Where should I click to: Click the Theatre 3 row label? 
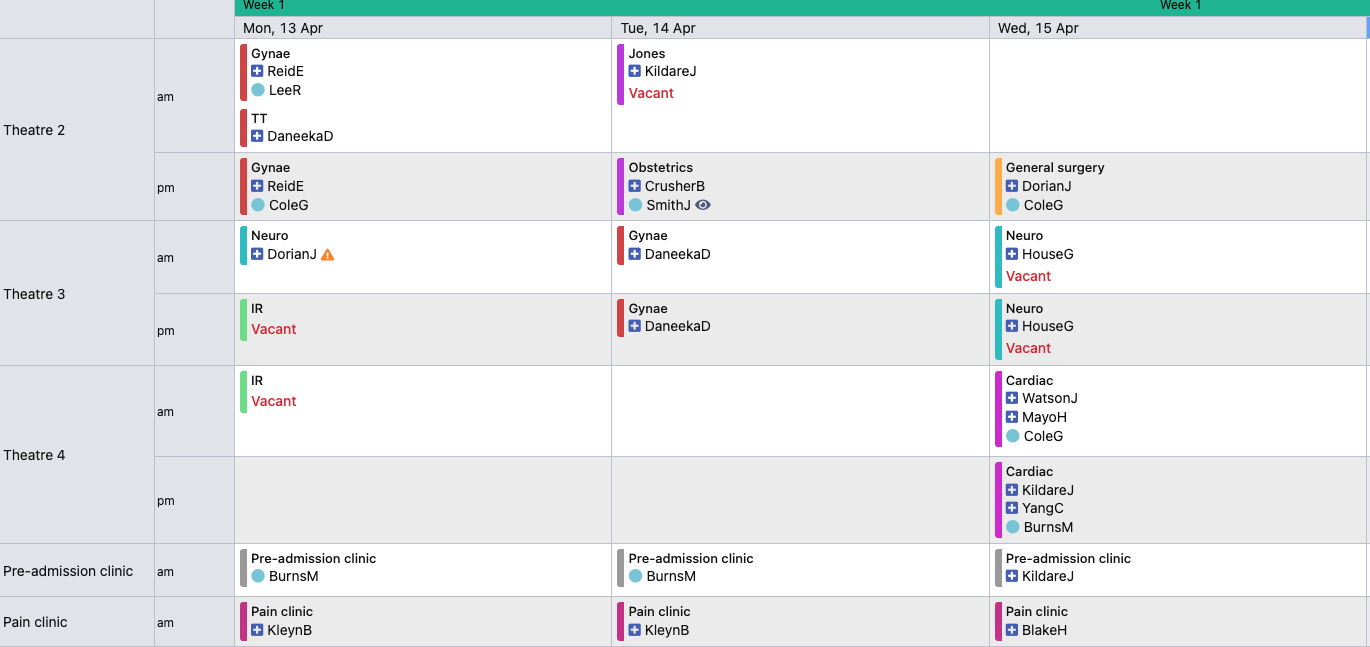point(35,294)
